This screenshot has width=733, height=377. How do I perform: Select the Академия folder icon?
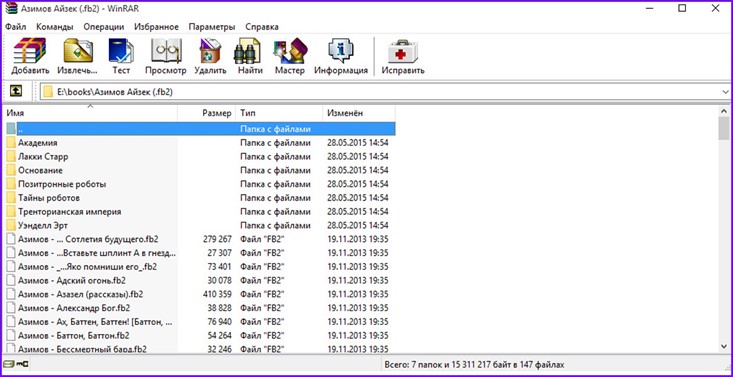[x=11, y=143]
